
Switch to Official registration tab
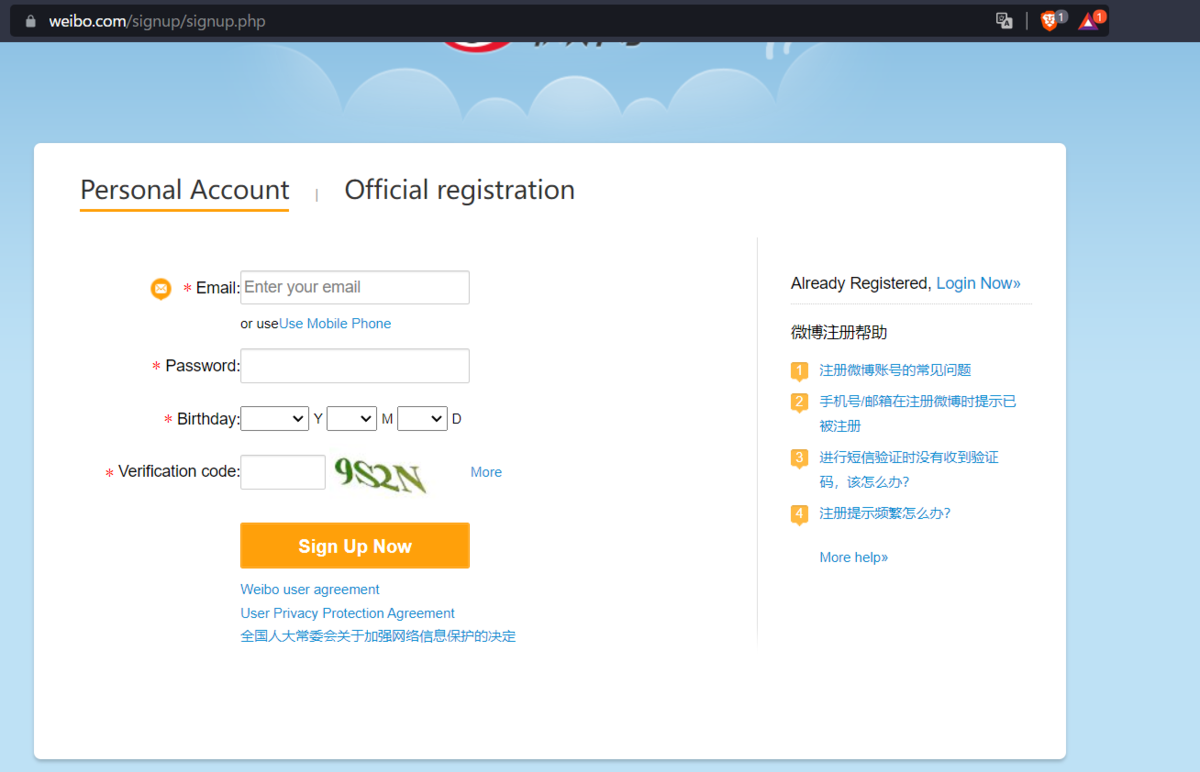coord(460,190)
